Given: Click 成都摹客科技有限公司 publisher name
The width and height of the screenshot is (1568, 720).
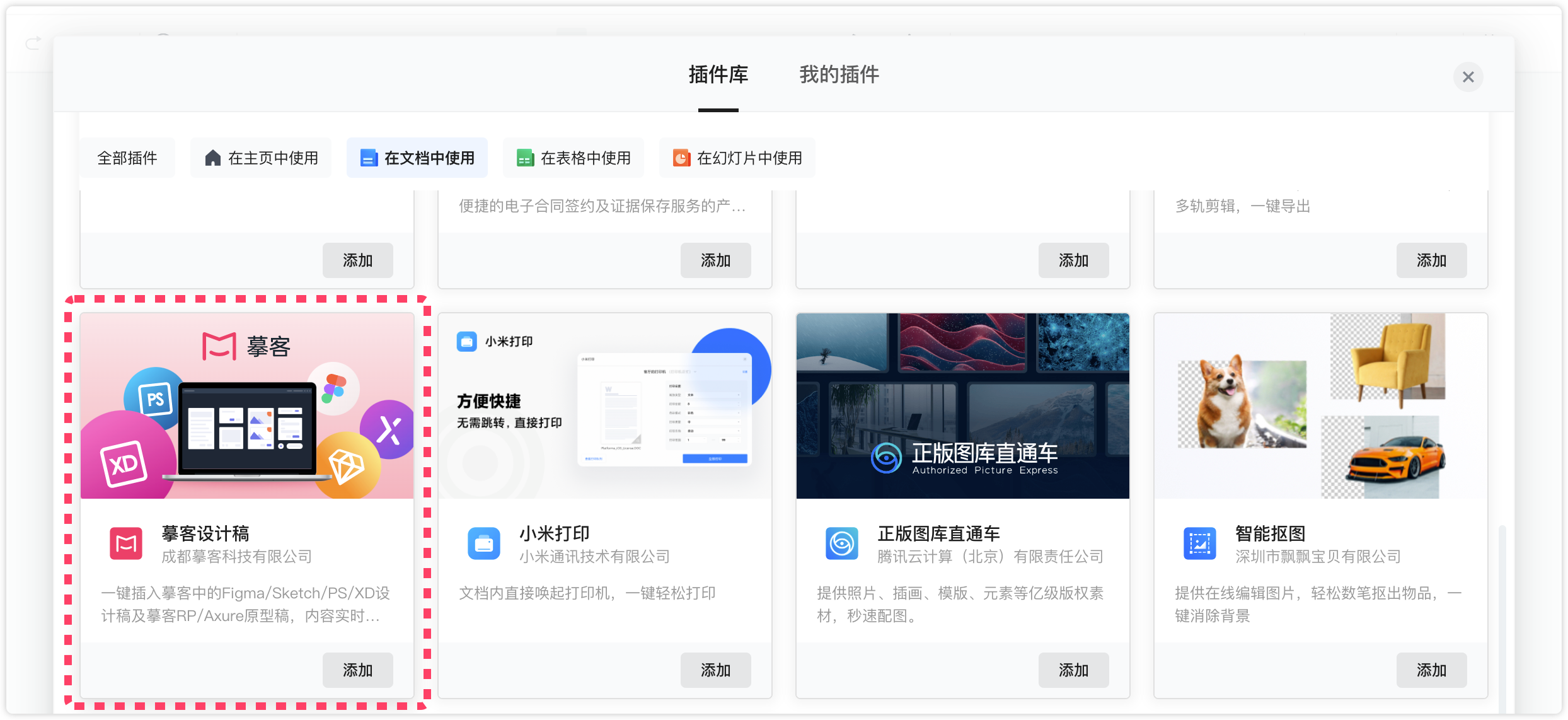Looking at the screenshot, I should pyautogui.click(x=237, y=556).
